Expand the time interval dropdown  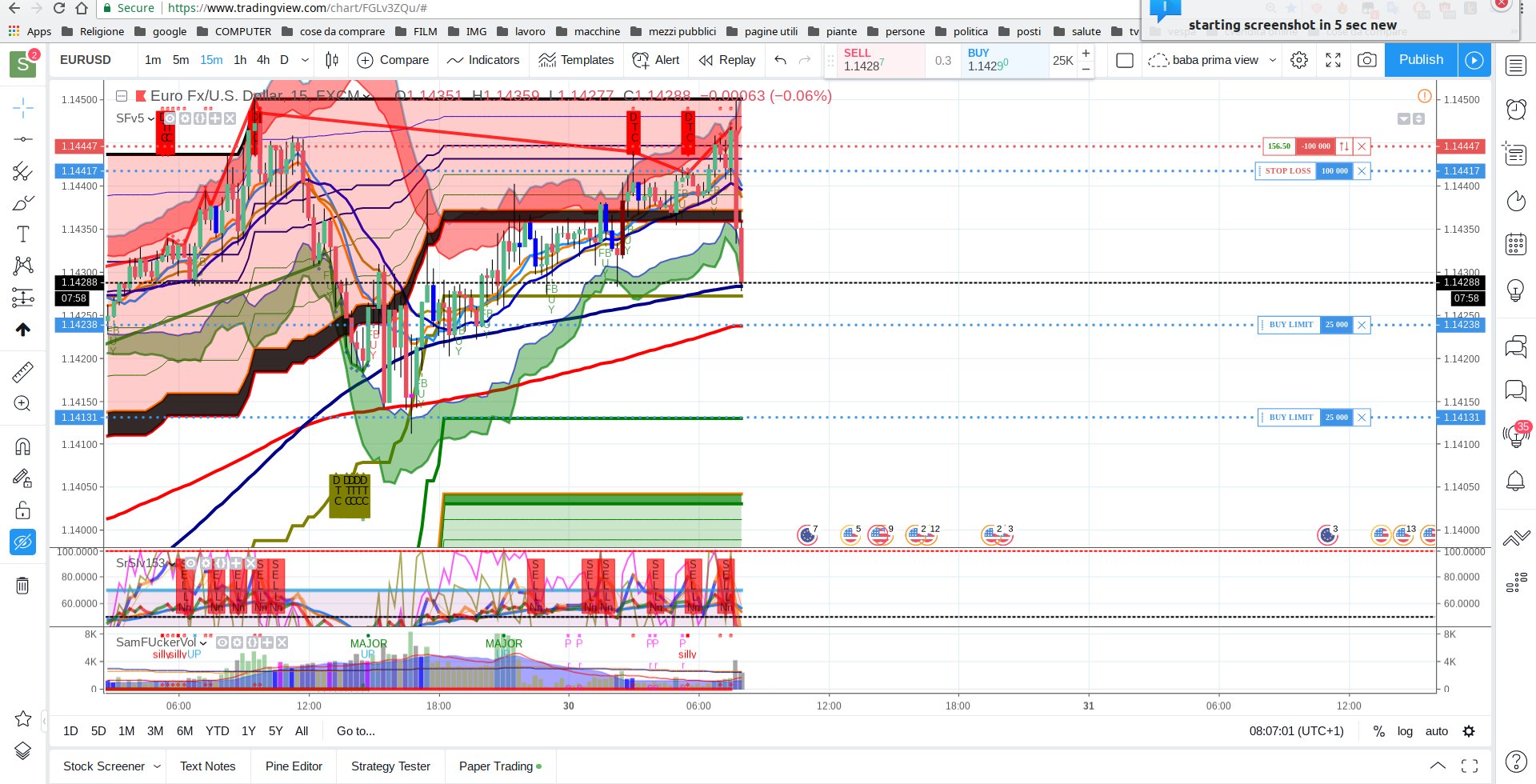(305, 60)
